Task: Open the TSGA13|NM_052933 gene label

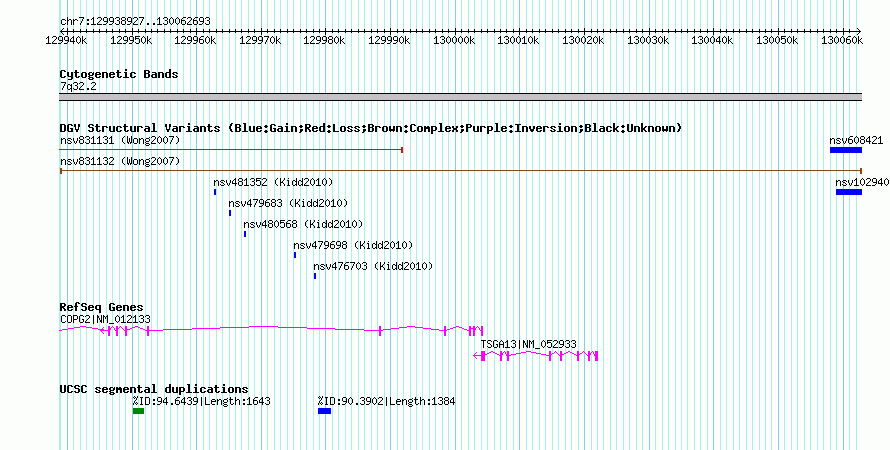Action: click(x=528, y=344)
